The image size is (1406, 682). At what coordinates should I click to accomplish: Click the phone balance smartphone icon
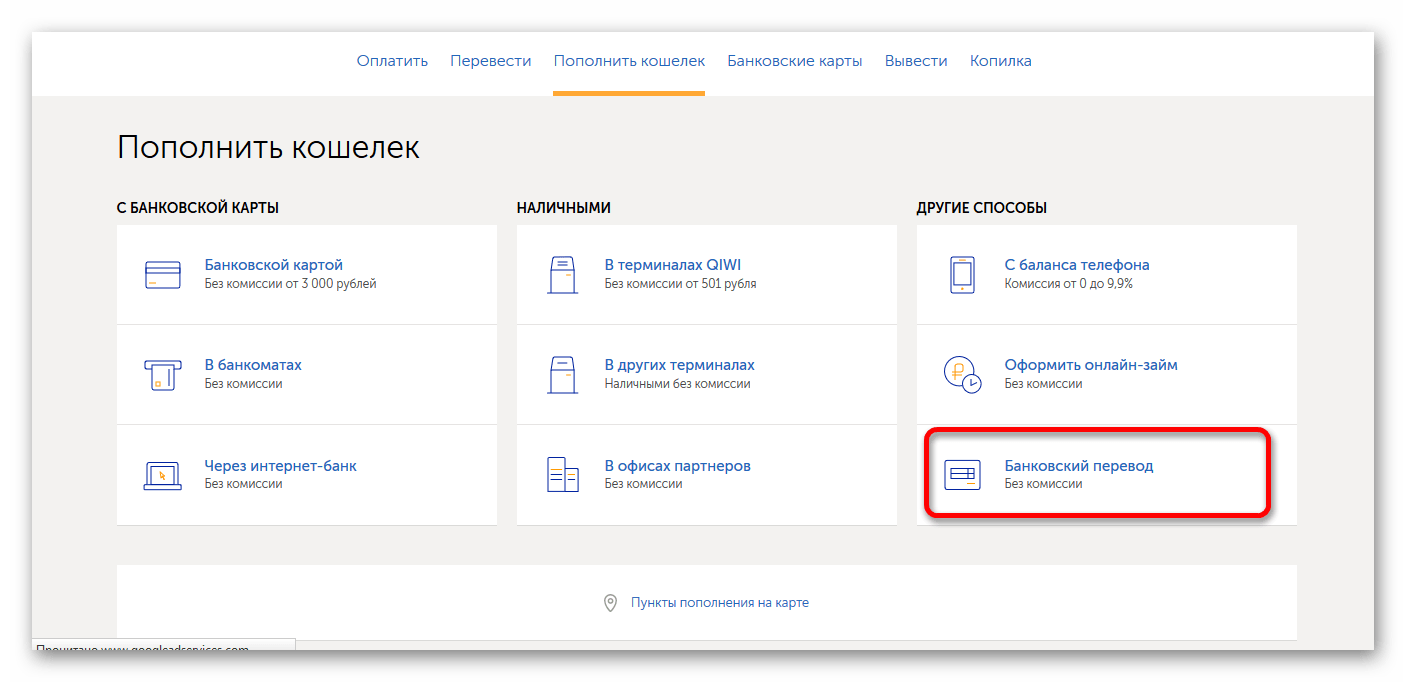coord(962,275)
